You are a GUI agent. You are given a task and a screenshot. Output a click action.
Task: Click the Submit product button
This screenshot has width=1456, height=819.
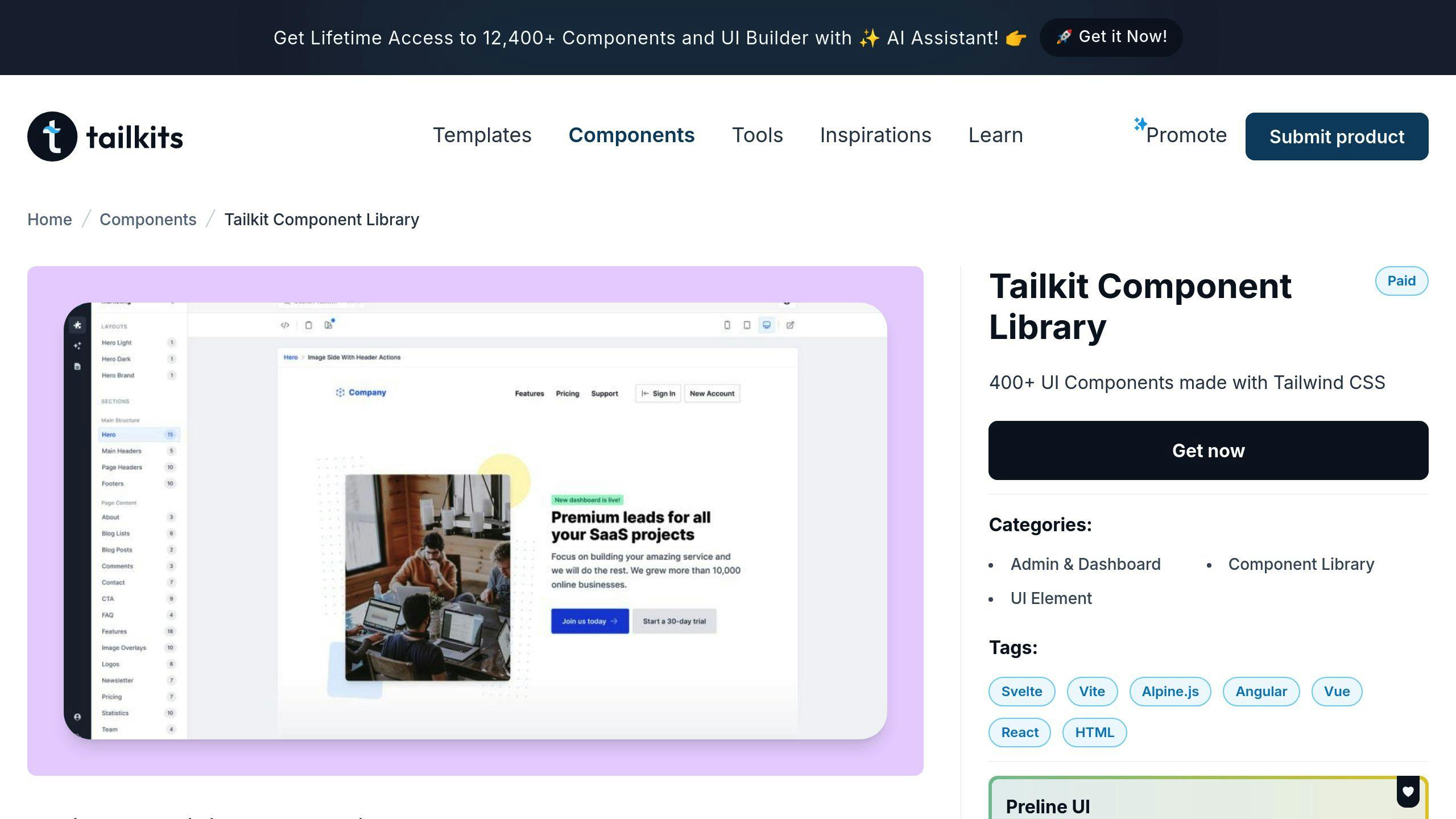1337,136
